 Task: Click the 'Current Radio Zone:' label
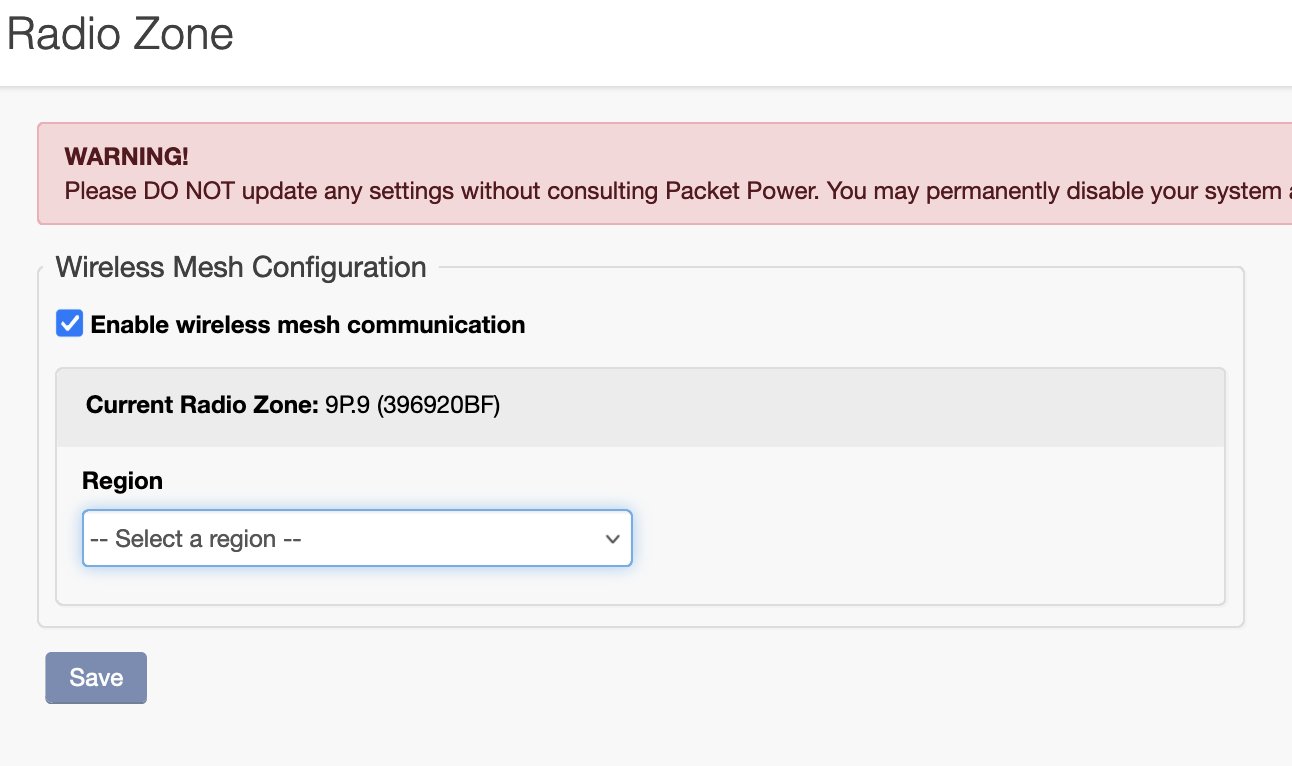click(202, 405)
